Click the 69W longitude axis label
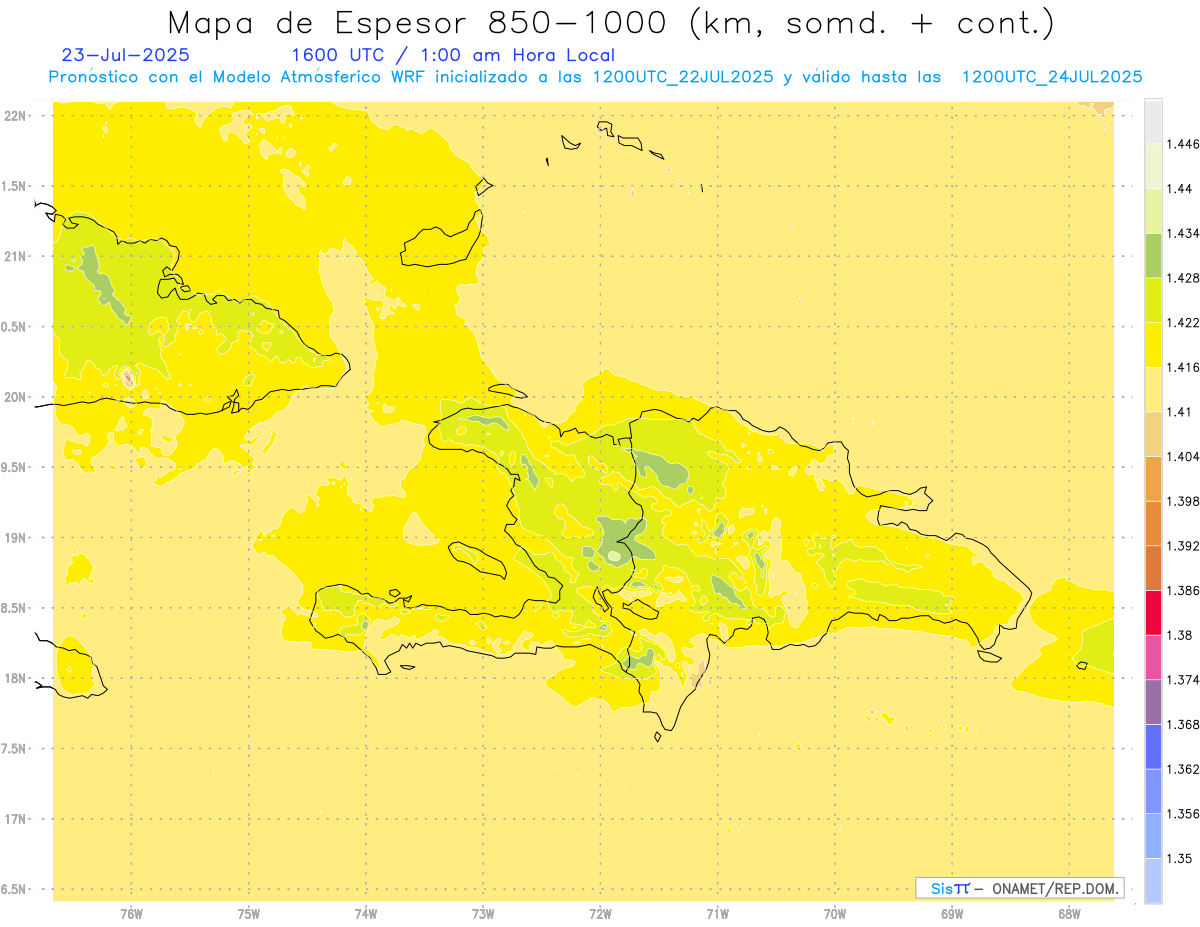The width and height of the screenshot is (1200, 927). coord(952,913)
